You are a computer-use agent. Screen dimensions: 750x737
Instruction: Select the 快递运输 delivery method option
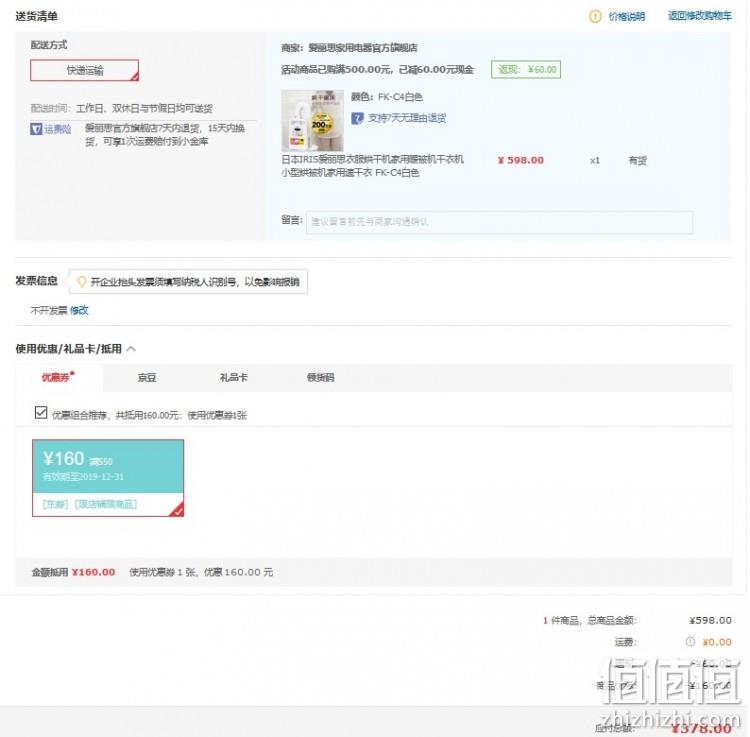pyautogui.click(x=85, y=70)
